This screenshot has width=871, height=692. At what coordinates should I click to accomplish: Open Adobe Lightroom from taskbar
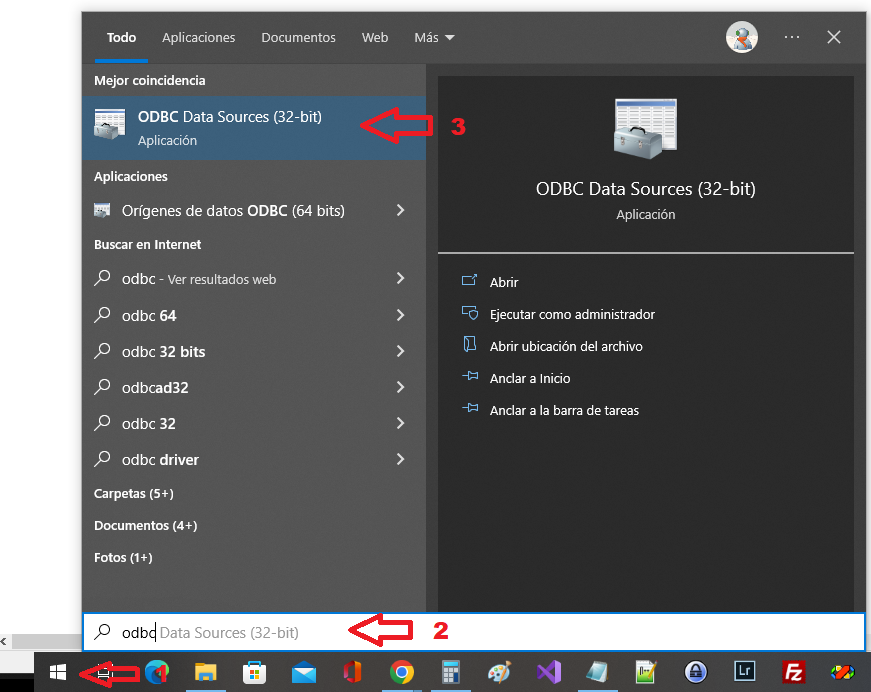[744, 673]
